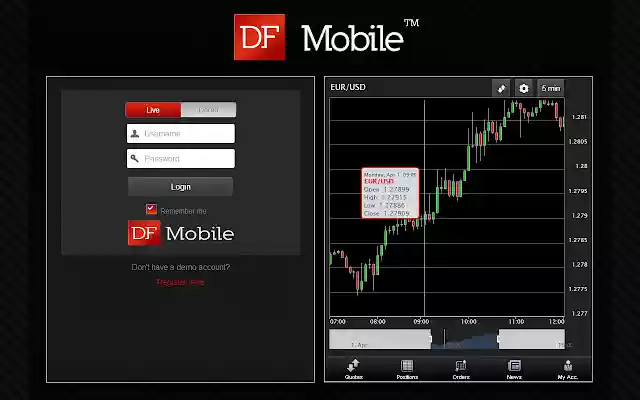Click the DF Mobile logo in login panel

coord(181,233)
